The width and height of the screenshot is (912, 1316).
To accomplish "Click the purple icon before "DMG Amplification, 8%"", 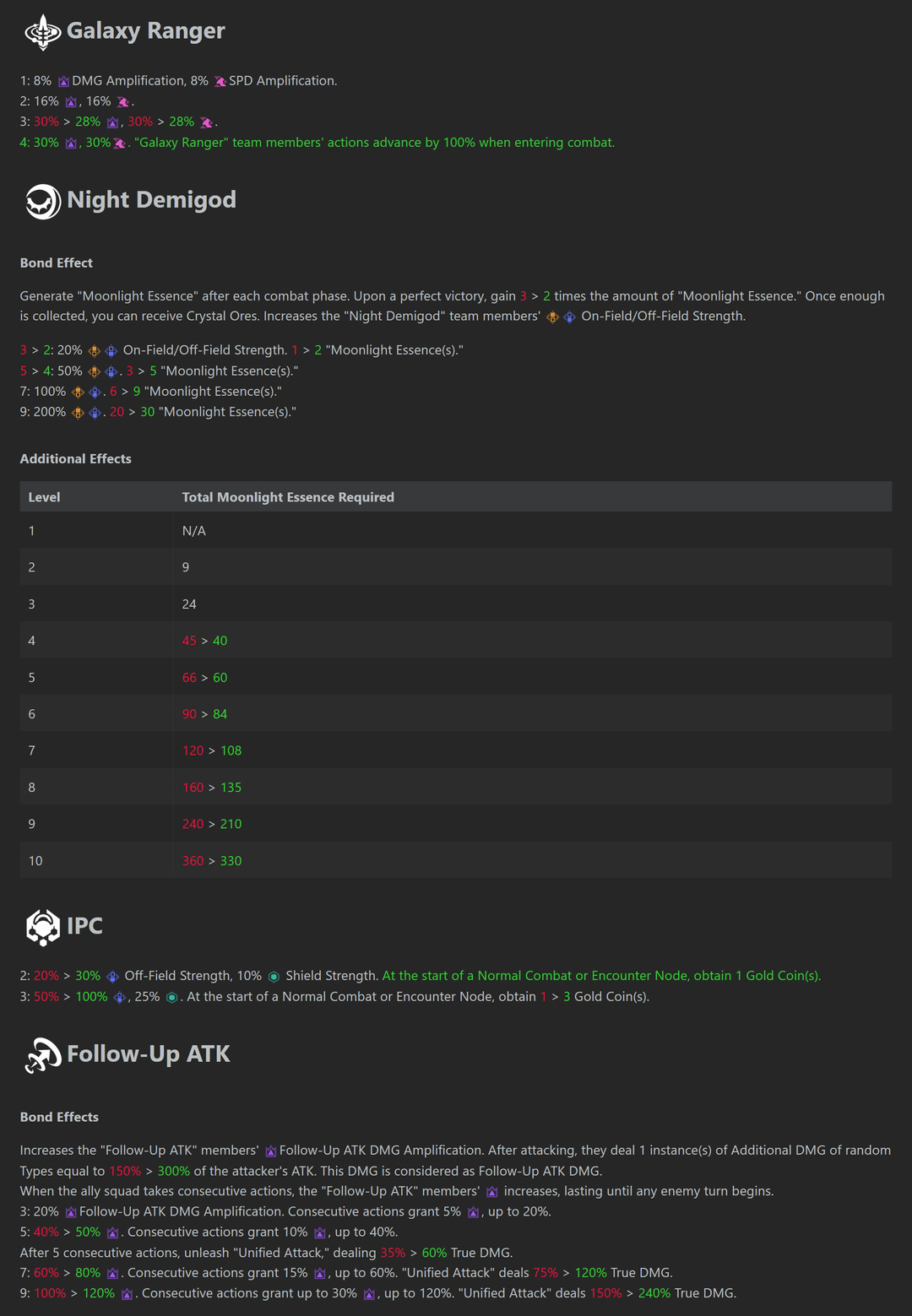I will coord(63,82).
